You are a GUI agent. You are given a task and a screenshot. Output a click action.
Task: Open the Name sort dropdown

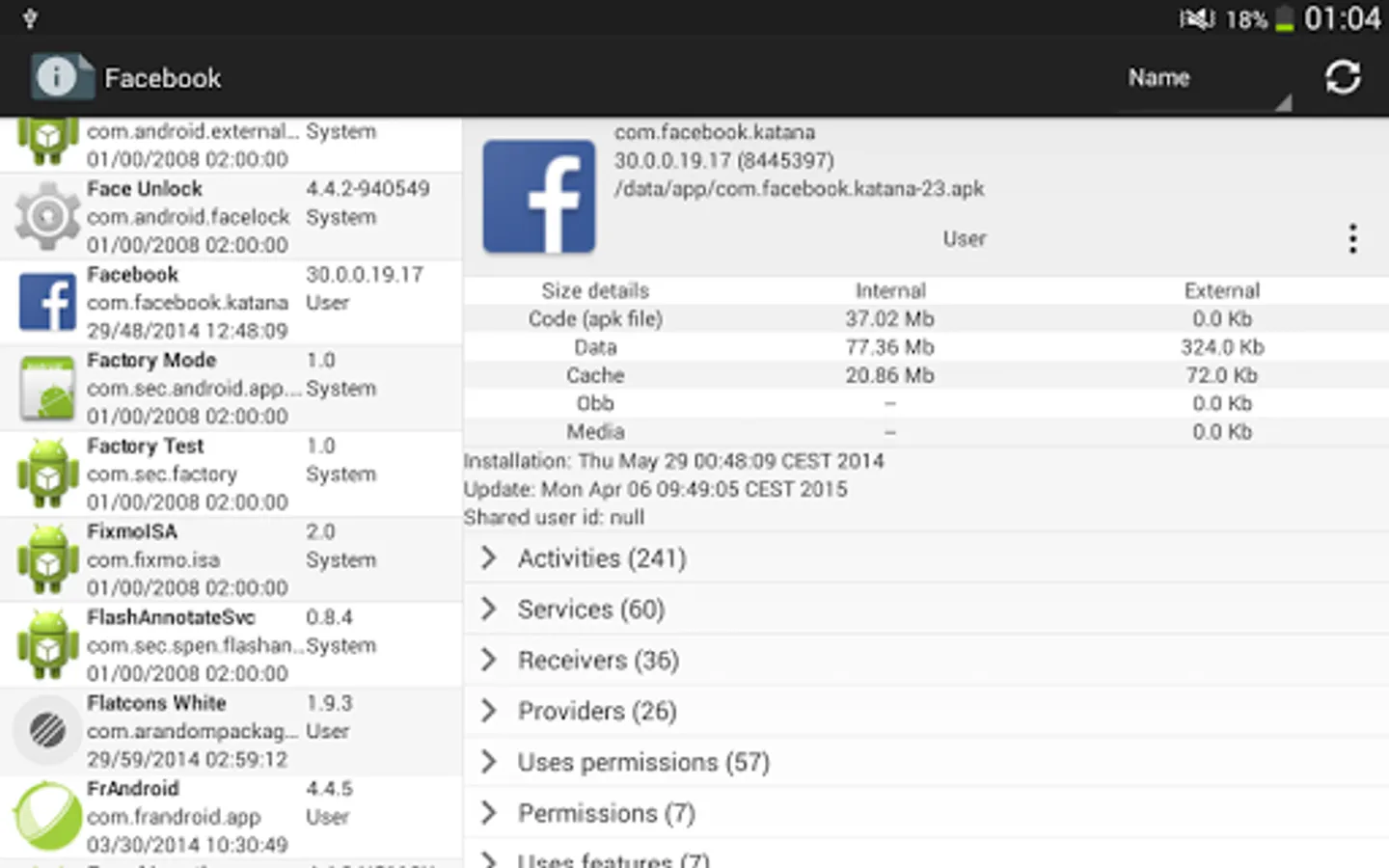coord(1205,79)
